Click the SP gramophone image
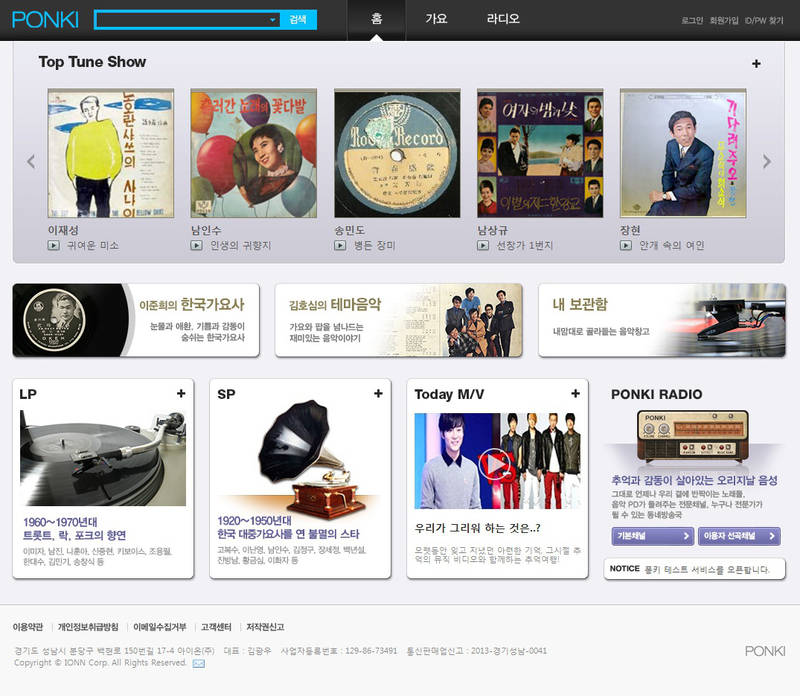 (x=311, y=458)
